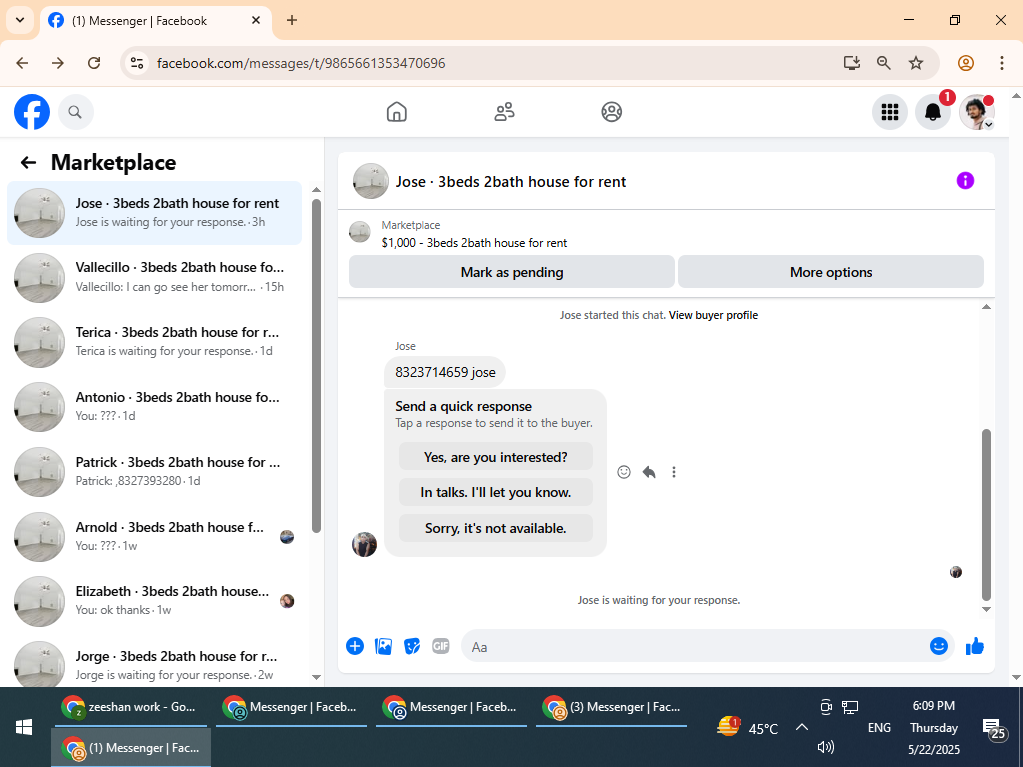The height and width of the screenshot is (767, 1023).
Task: Choose a sticker icon
Action: [412, 646]
